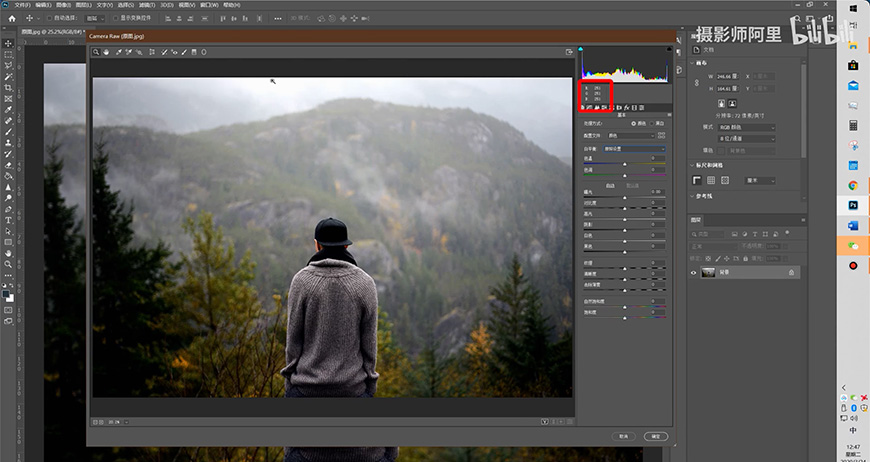Select the Red Eye Removal tool
This screenshot has width=870, height=462.
174,52
